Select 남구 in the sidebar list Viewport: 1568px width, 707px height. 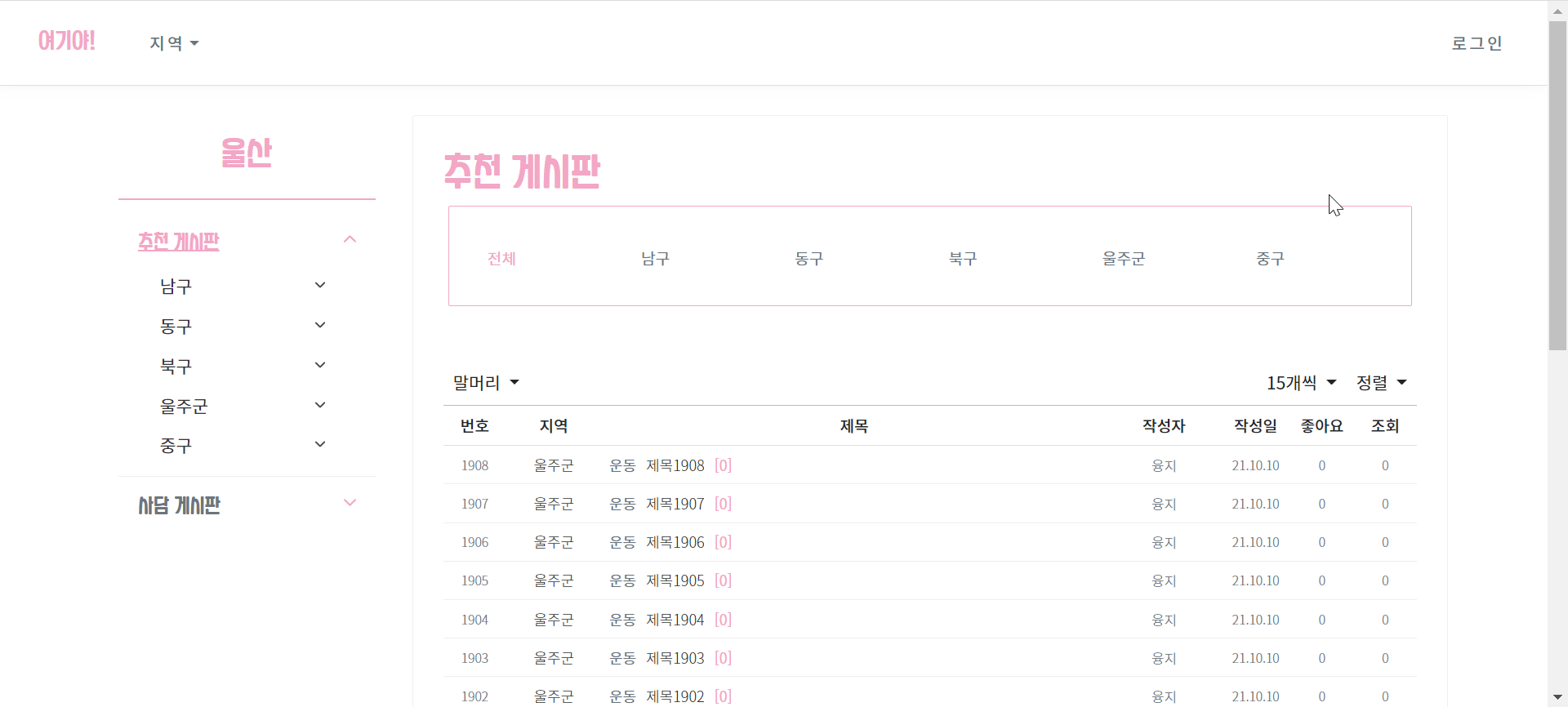(176, 287)
